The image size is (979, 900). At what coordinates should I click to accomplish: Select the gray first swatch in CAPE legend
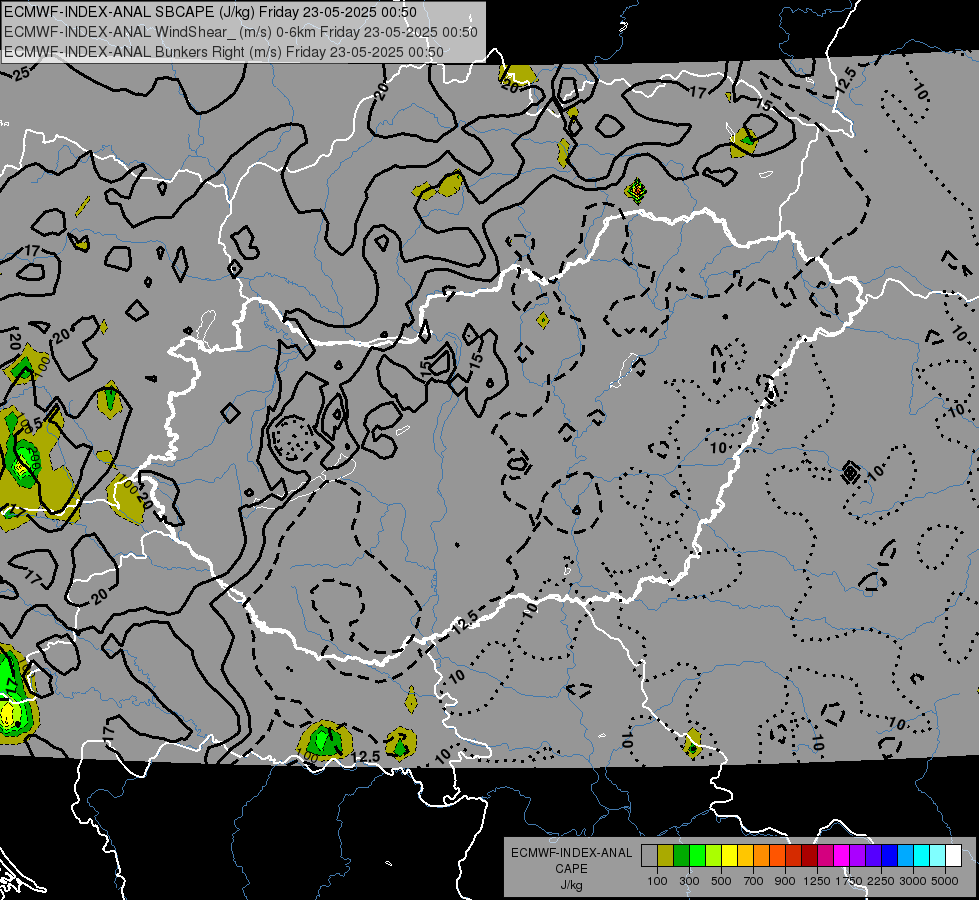649,856
